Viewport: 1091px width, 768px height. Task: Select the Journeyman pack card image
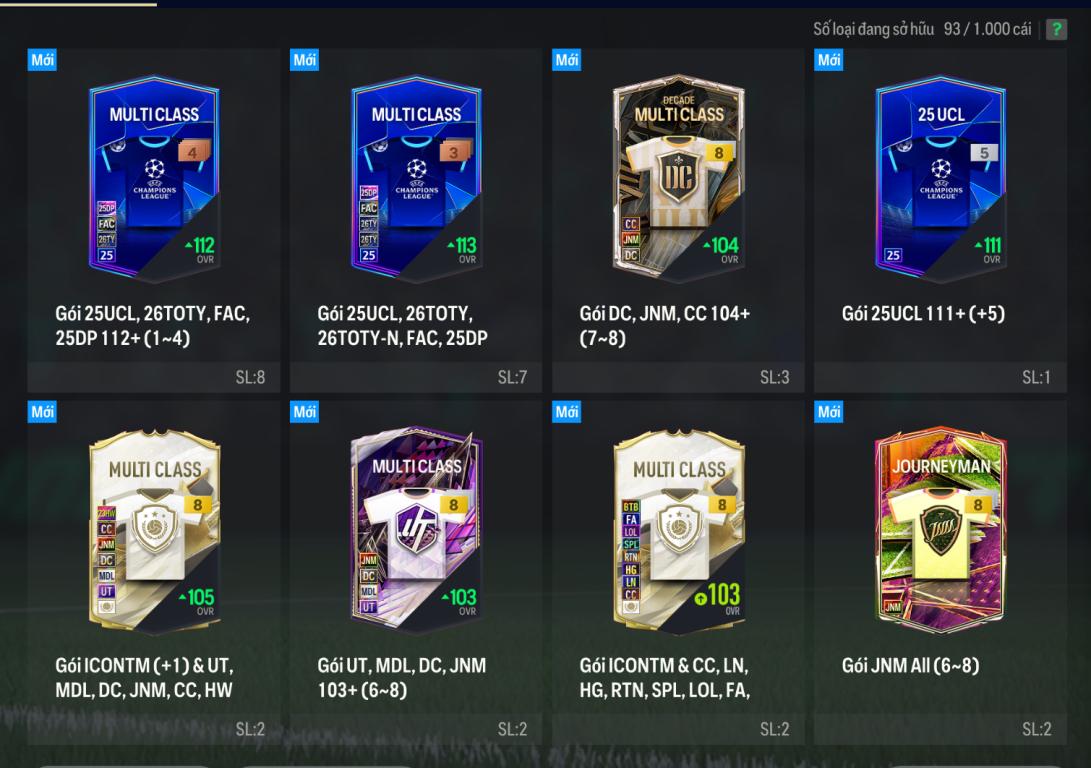coord(941,530)
